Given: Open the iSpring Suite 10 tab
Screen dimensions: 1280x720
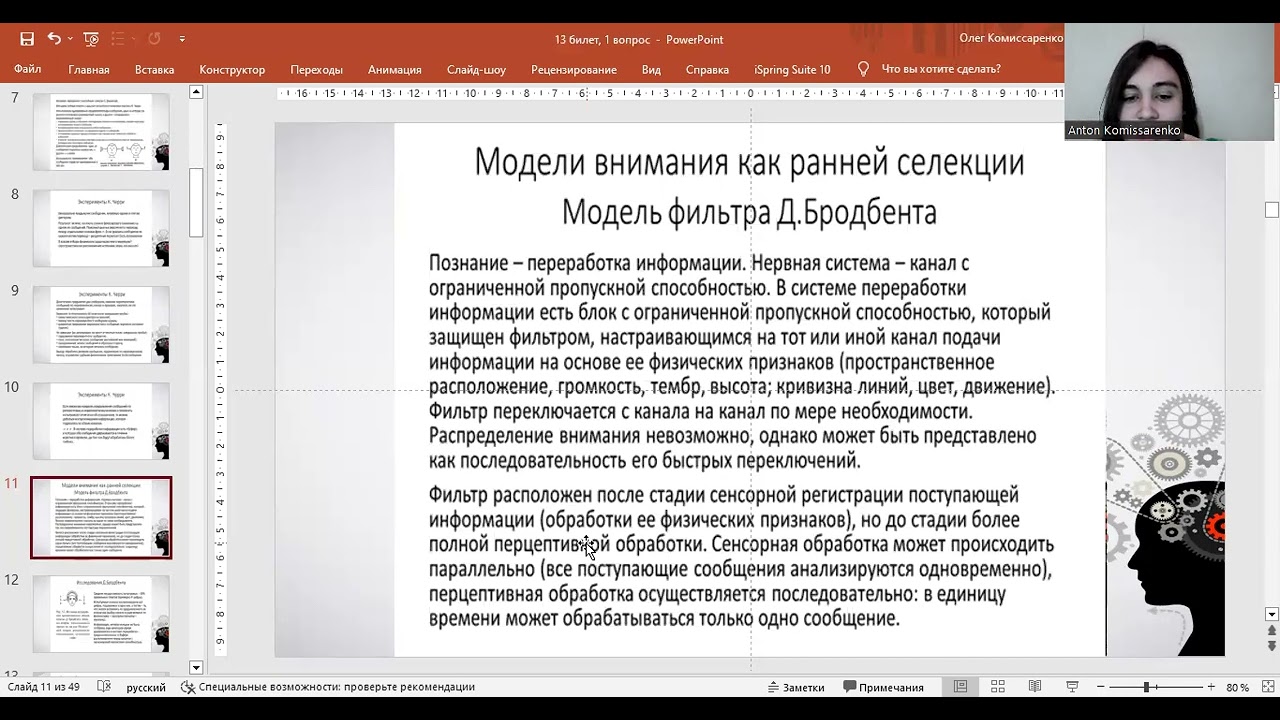Looking at the screenshot, I should pos(792,69).
